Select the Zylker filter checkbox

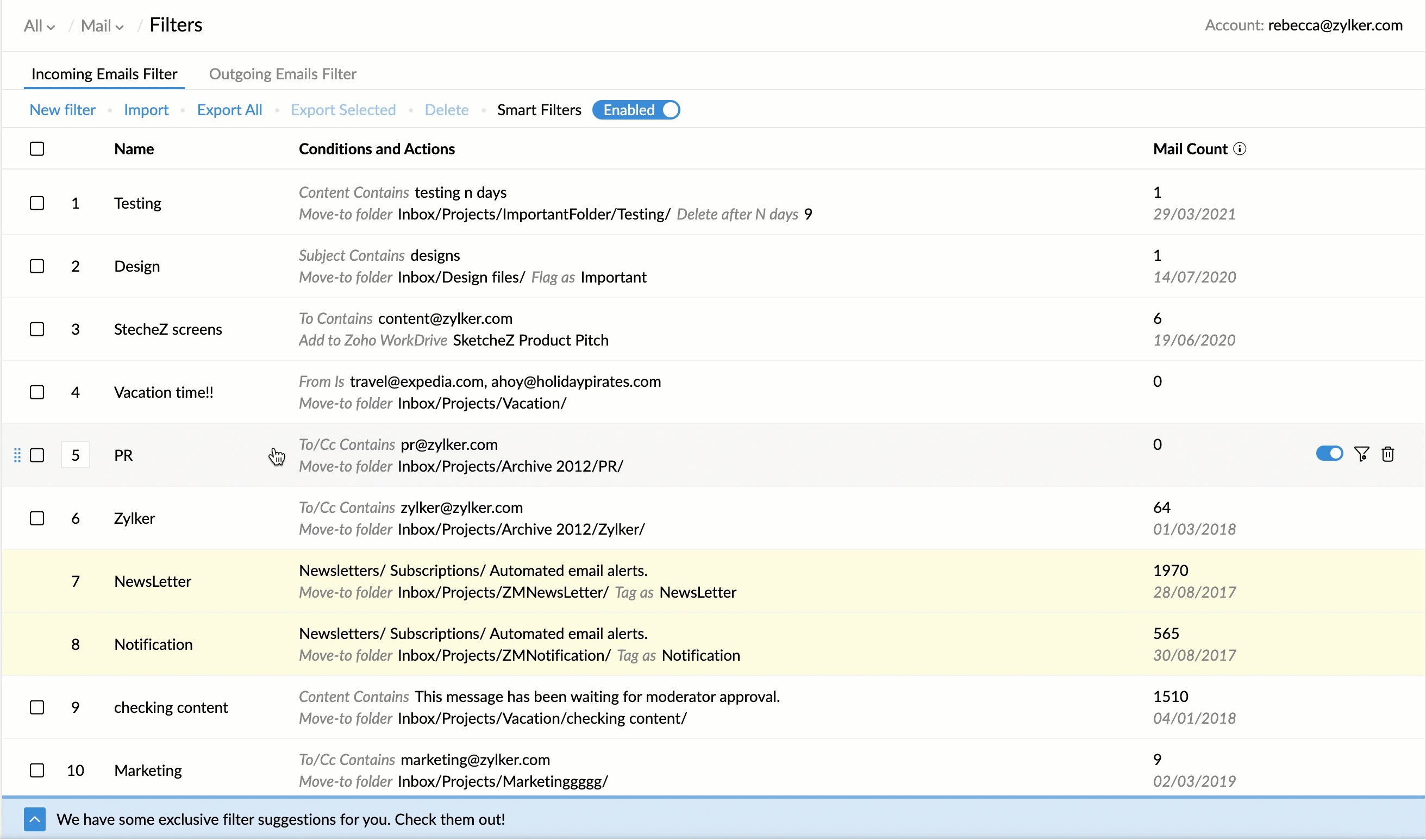37,518
